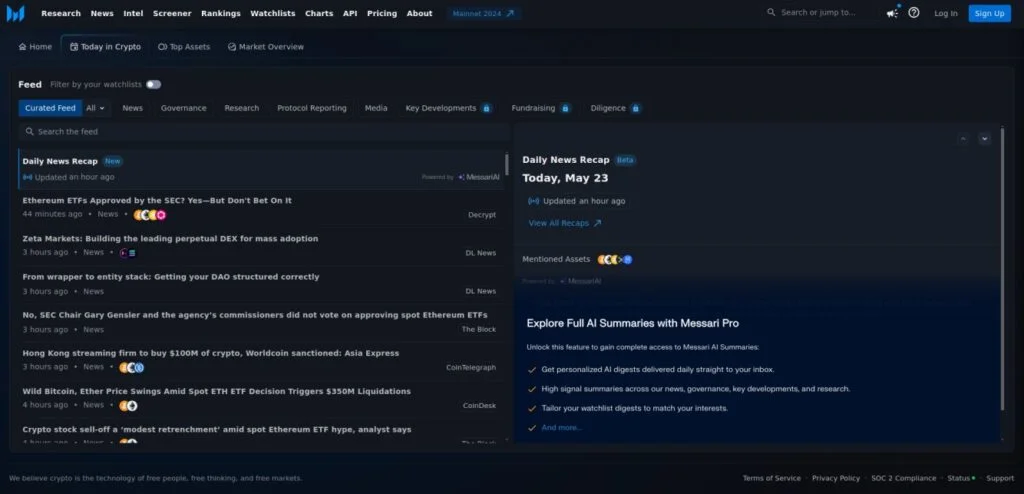Image resolution: width=1024 pixels, height=494 pixels.
Task: Click the Messari logo icon
Action: coord(15,13)
